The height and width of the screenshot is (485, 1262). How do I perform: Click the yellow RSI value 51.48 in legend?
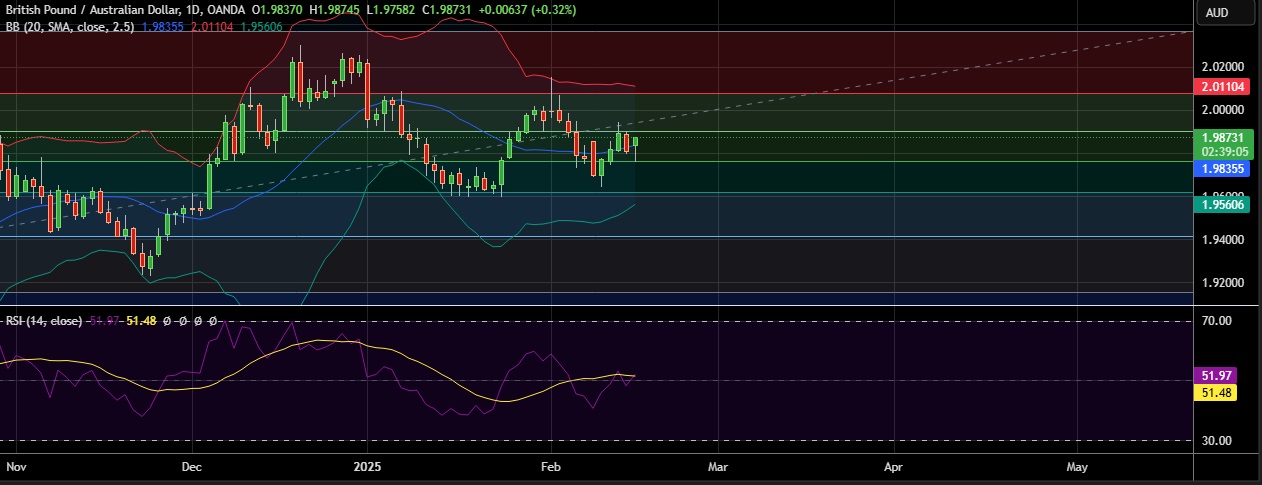[x=142, y=321]
